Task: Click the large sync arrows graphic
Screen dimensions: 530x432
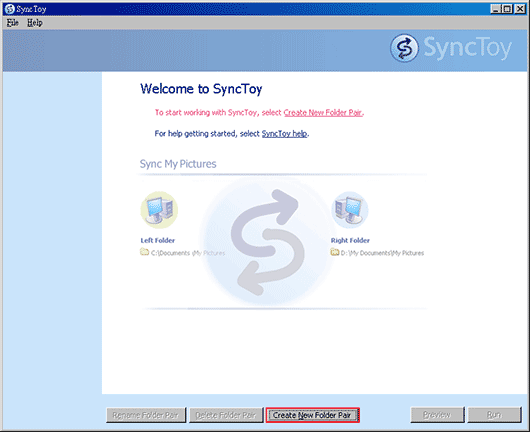Action: point(267,241)
